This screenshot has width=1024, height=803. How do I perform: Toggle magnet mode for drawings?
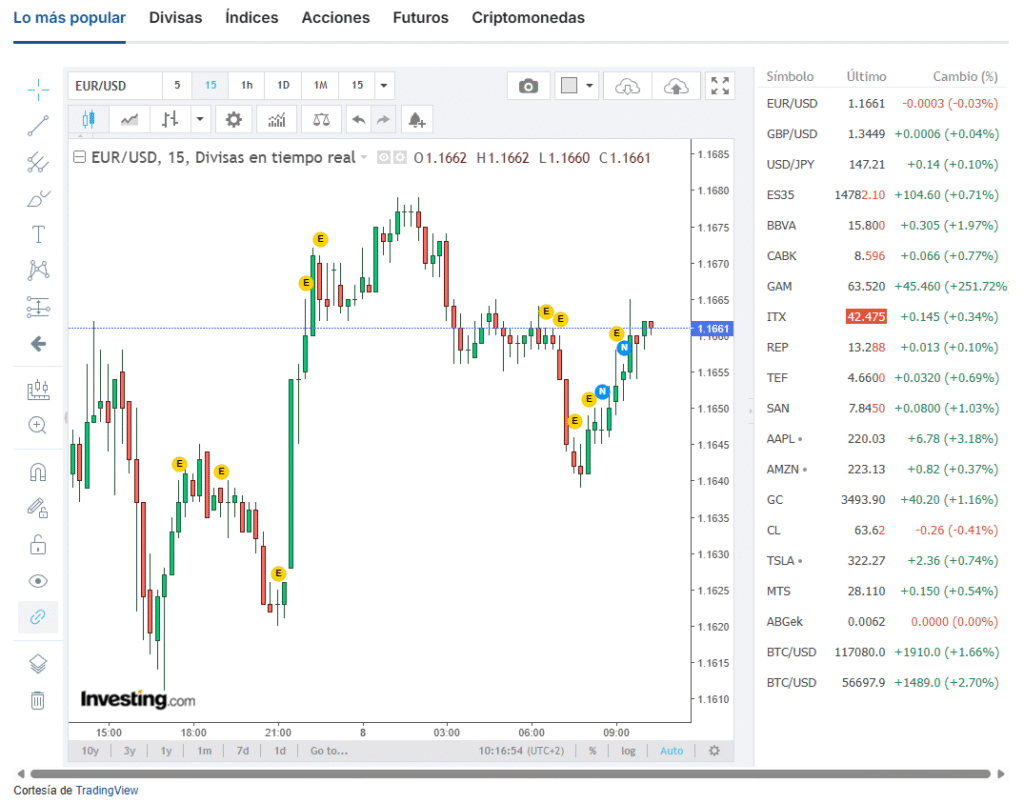[x=38, y=472]
